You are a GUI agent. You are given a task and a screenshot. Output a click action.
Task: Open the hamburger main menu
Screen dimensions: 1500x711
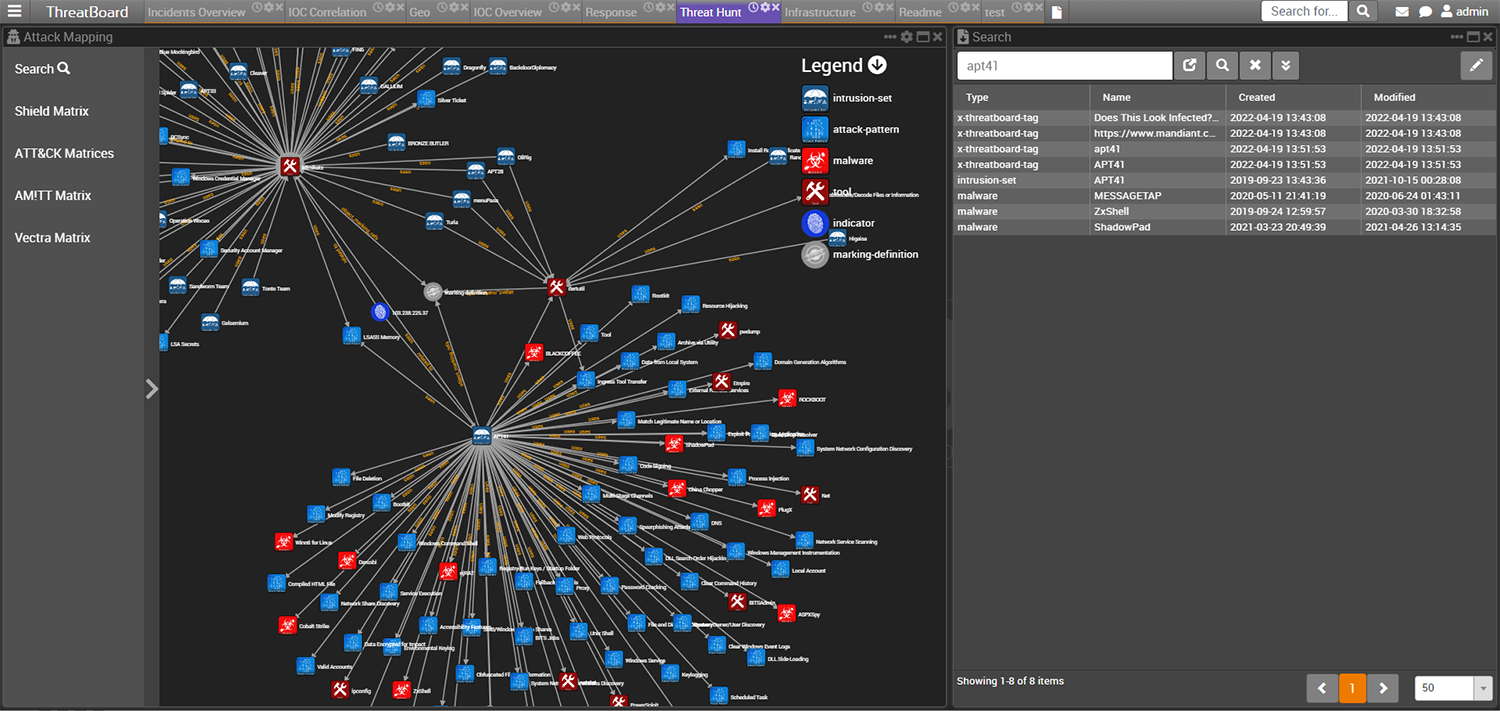[15, 12]
